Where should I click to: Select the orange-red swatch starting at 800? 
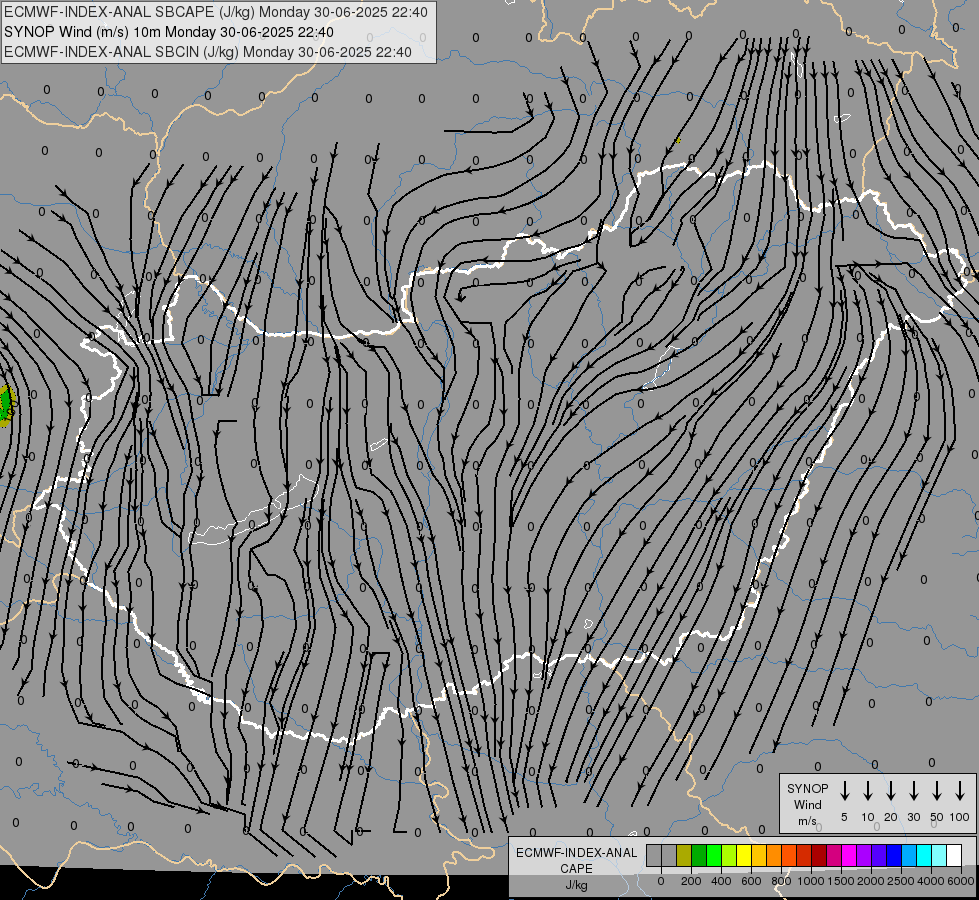click(790, 856)
